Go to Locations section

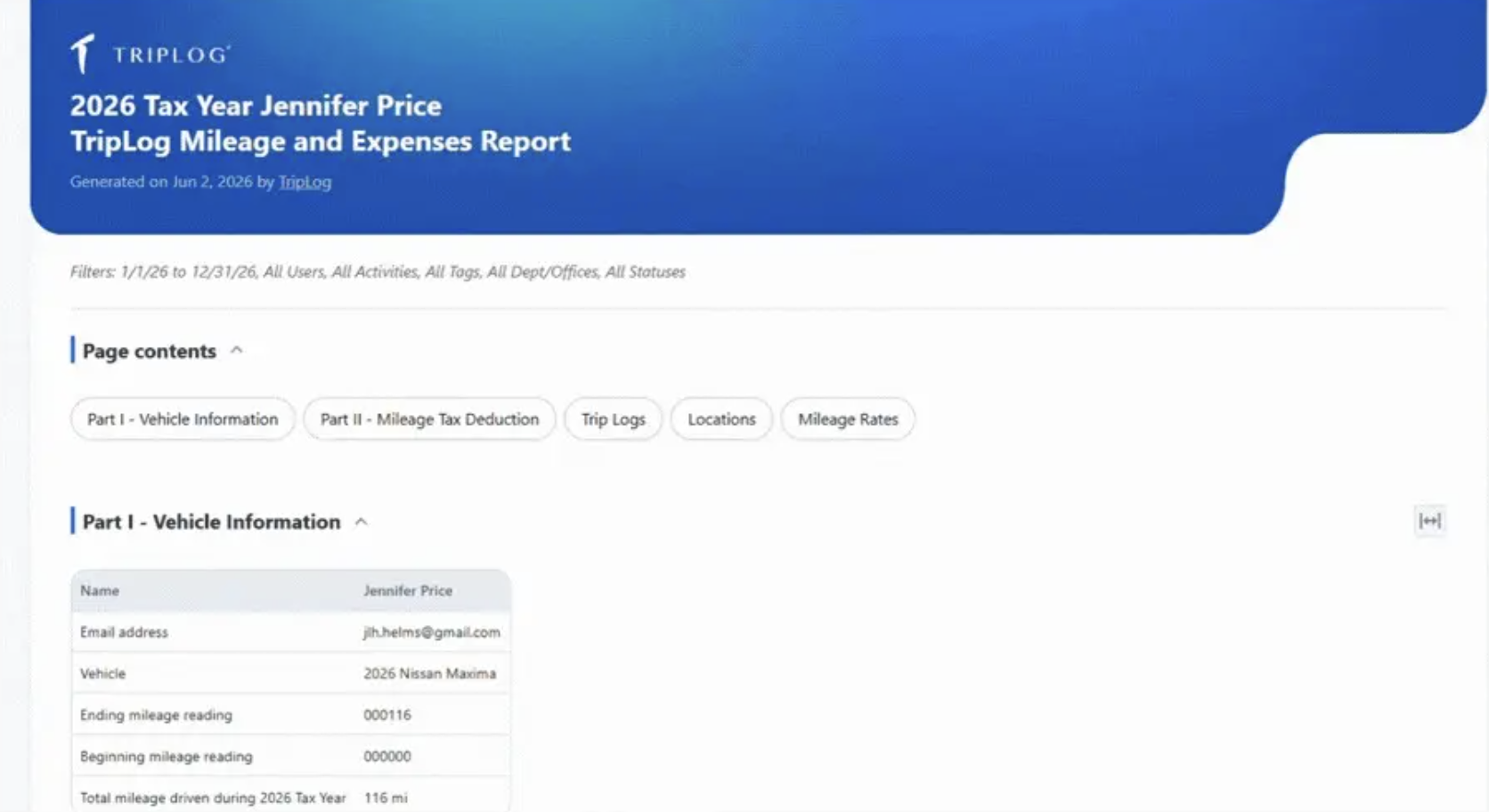[721, 419]
